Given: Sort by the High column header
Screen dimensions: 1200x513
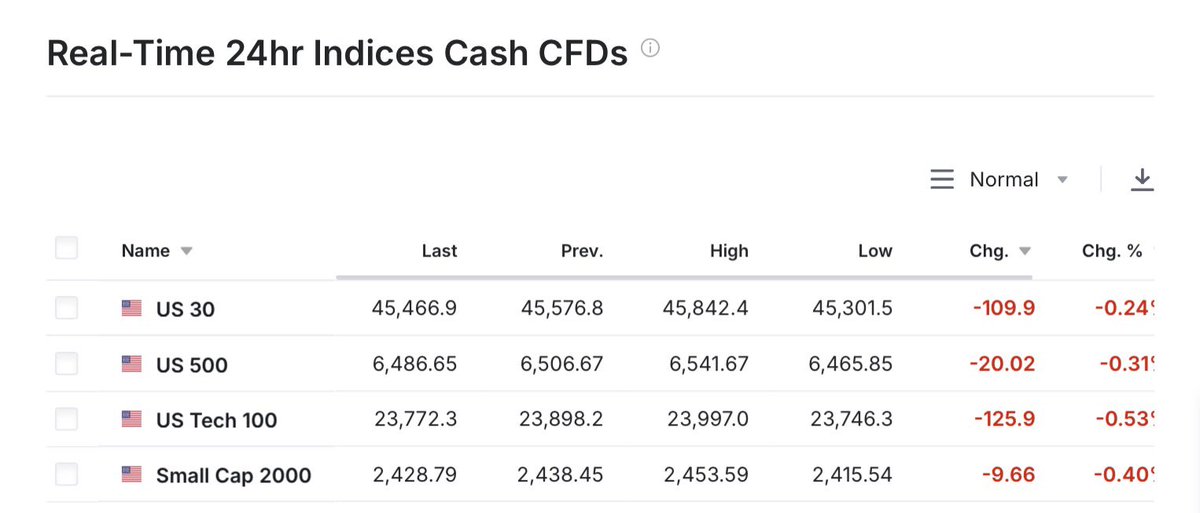Looking at the screenshot, I should coord(729,251).
